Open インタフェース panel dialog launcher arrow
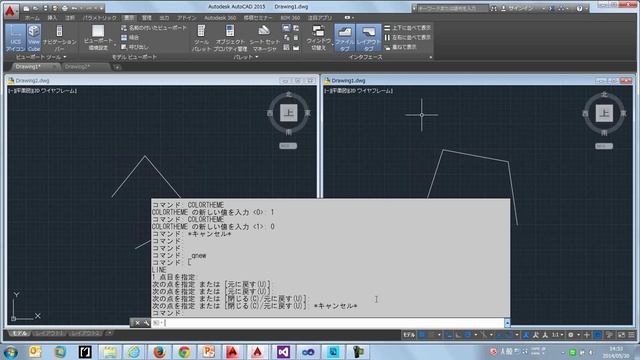The width and height of the screenshot is (640, 360). pyautogui.click(x=431, y=58)
